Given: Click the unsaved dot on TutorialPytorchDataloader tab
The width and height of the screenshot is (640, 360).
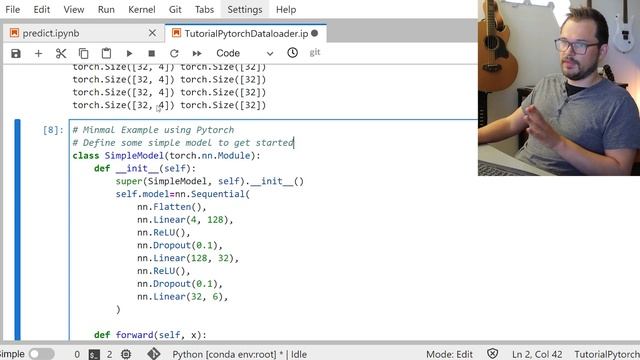Looking at the screenshot, I should tap(314, 33).
